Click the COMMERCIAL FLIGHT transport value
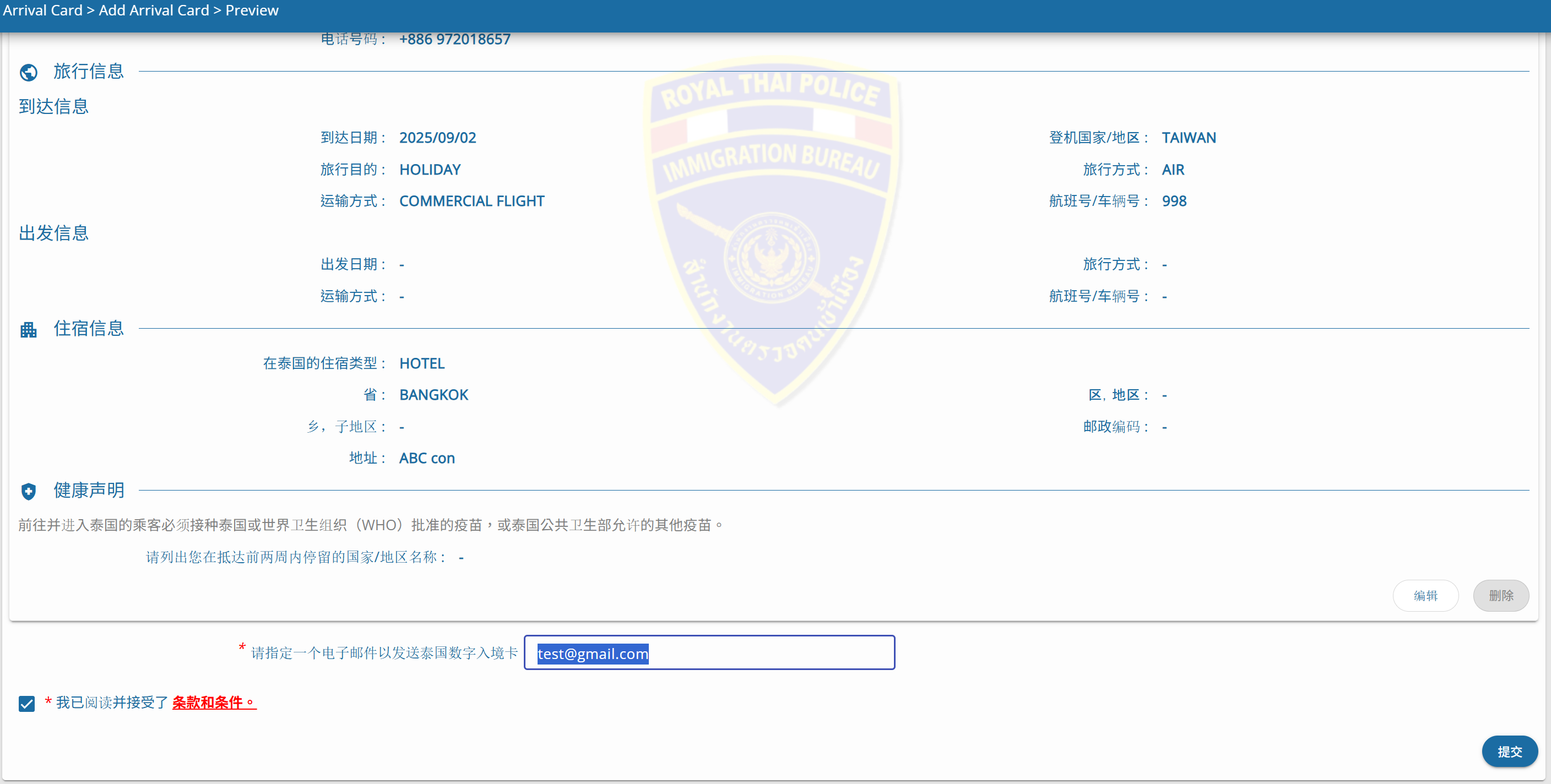This screenshot has height=784, width=1551. click(x=472, y=201)
